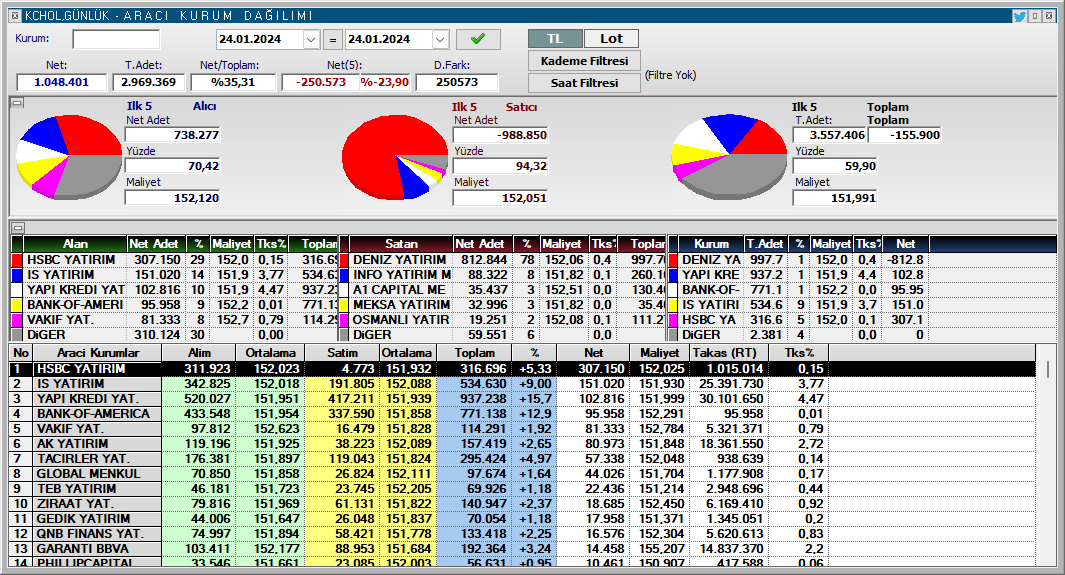The width and height of the screenshot is (1065, 575).
Task: Sort by the Kurum column header
Action: [x=711, y=244]
